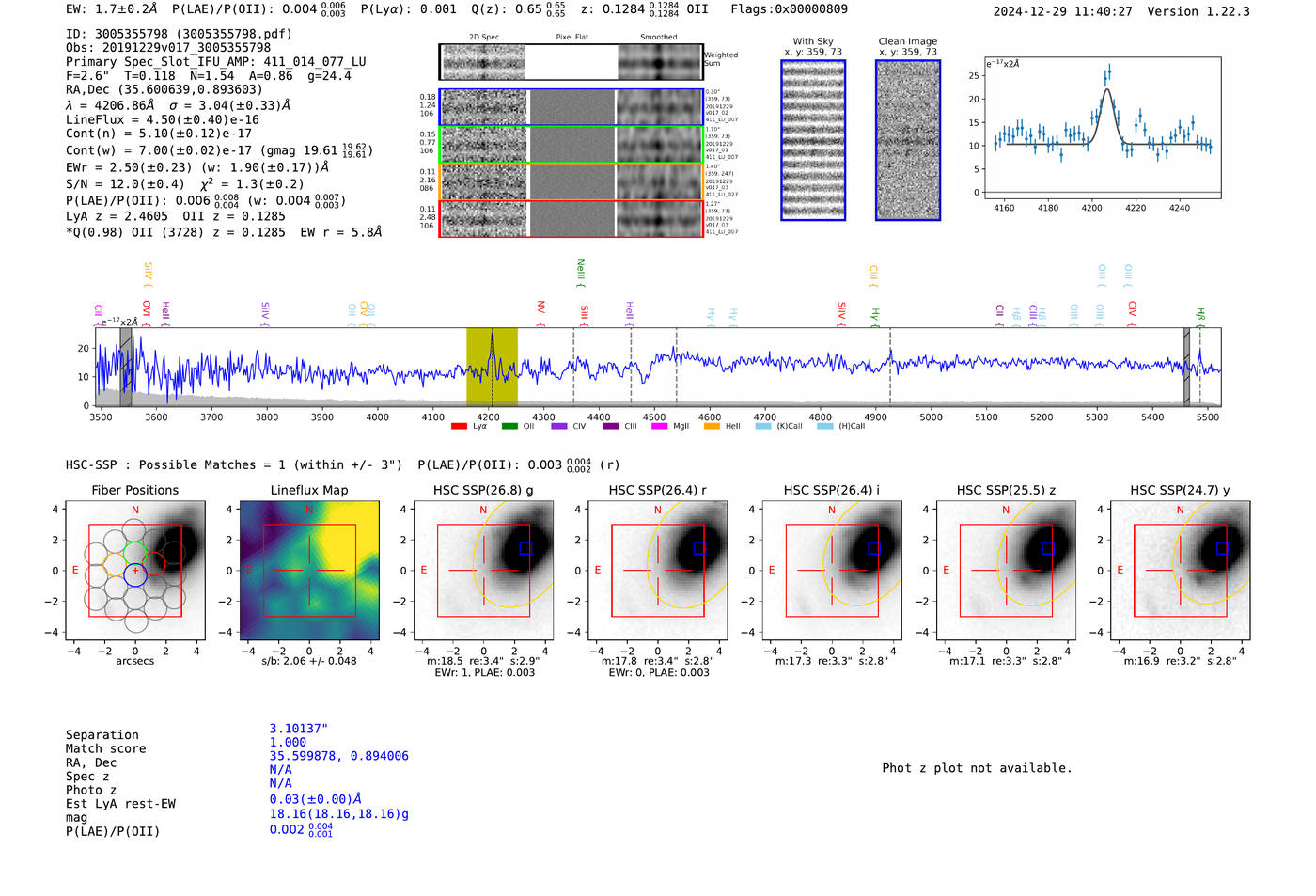Click the 2D Spec column header
The height and width of the screenshot is (896, 1316).
[x=484, y=38]
